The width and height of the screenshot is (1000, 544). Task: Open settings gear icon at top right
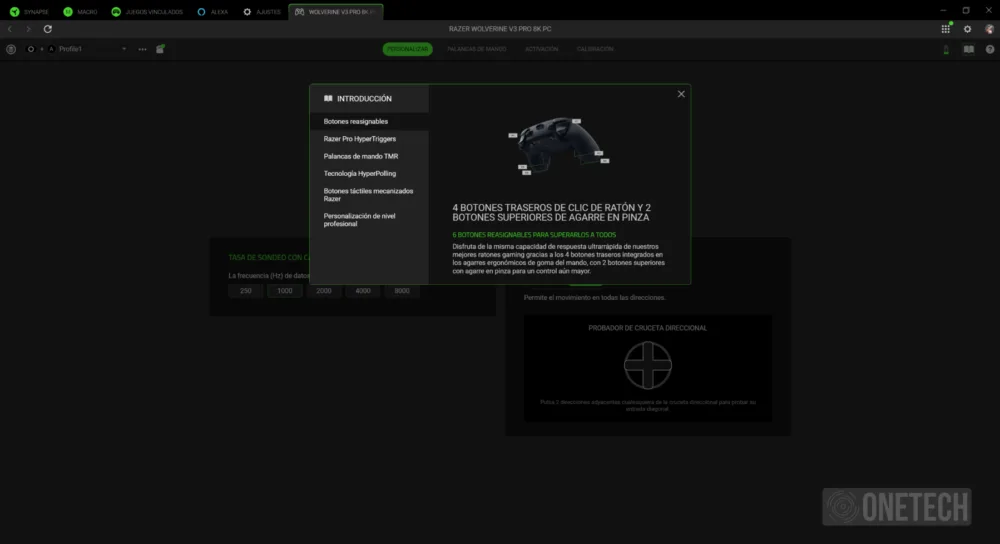coord(967,29)
